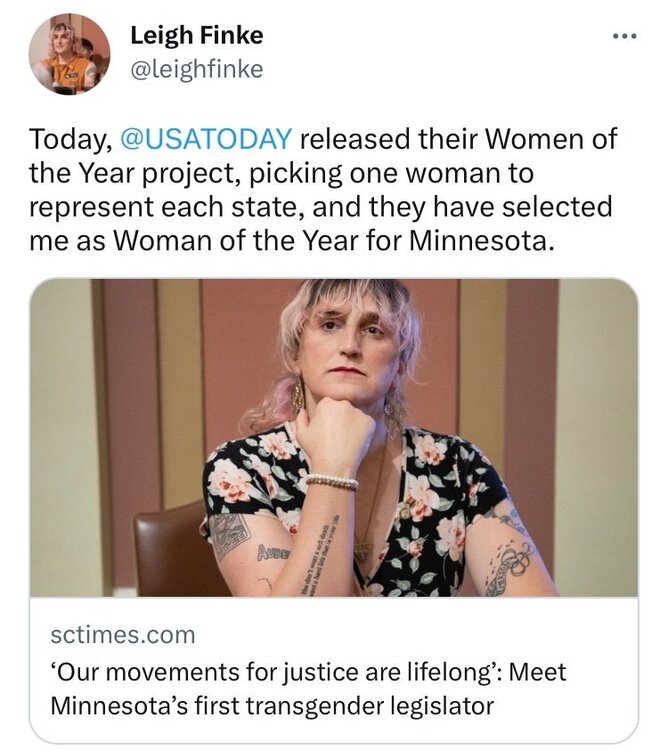Click the sctimes.com domain label

(x=123, y=634)
